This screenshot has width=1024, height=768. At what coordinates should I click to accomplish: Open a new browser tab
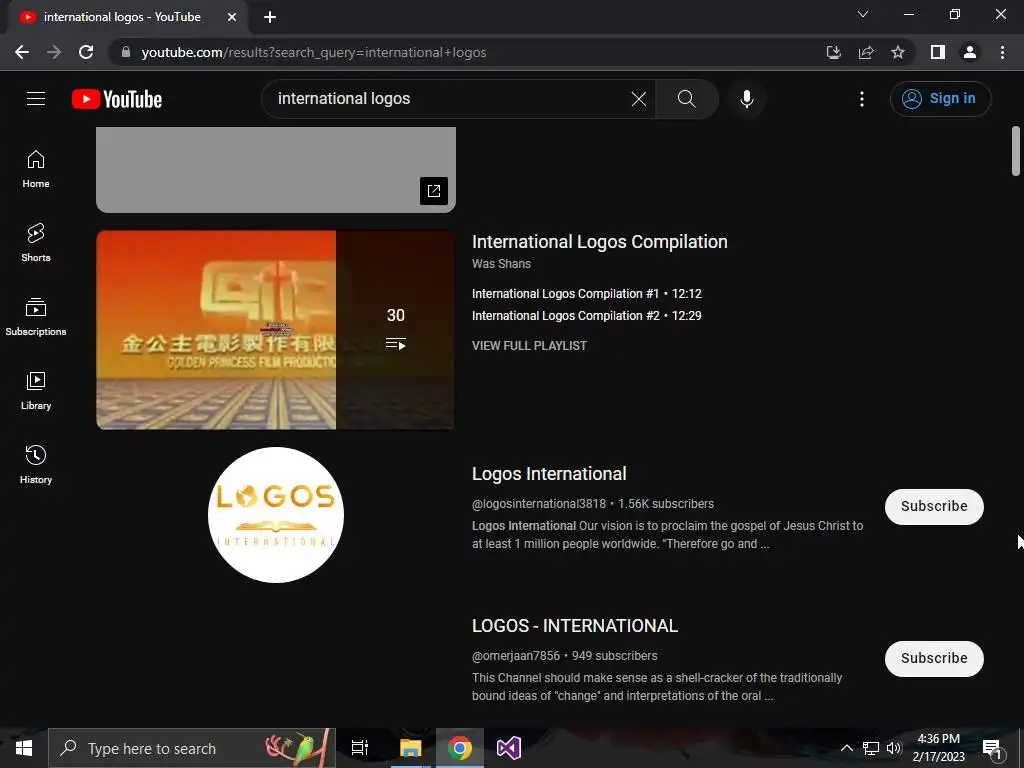[270, 17]
